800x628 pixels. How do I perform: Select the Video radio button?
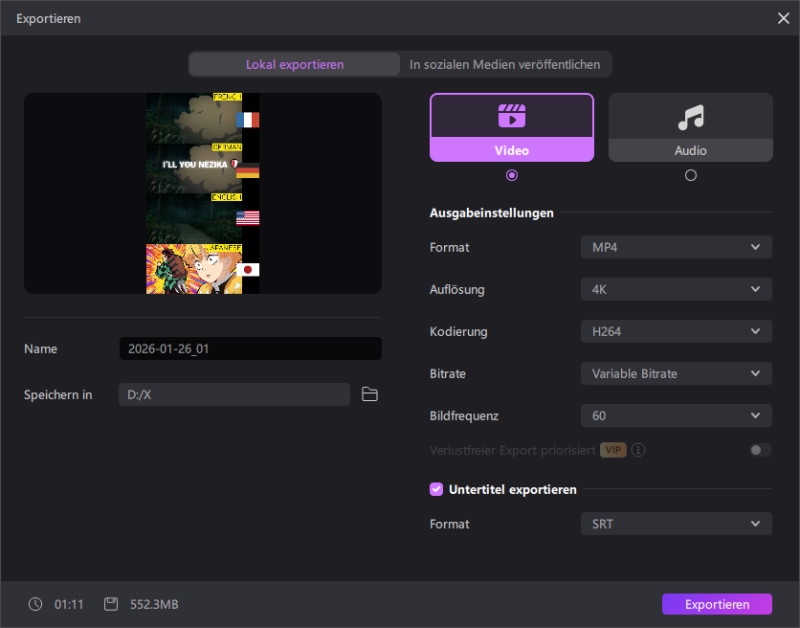[512, 175]
